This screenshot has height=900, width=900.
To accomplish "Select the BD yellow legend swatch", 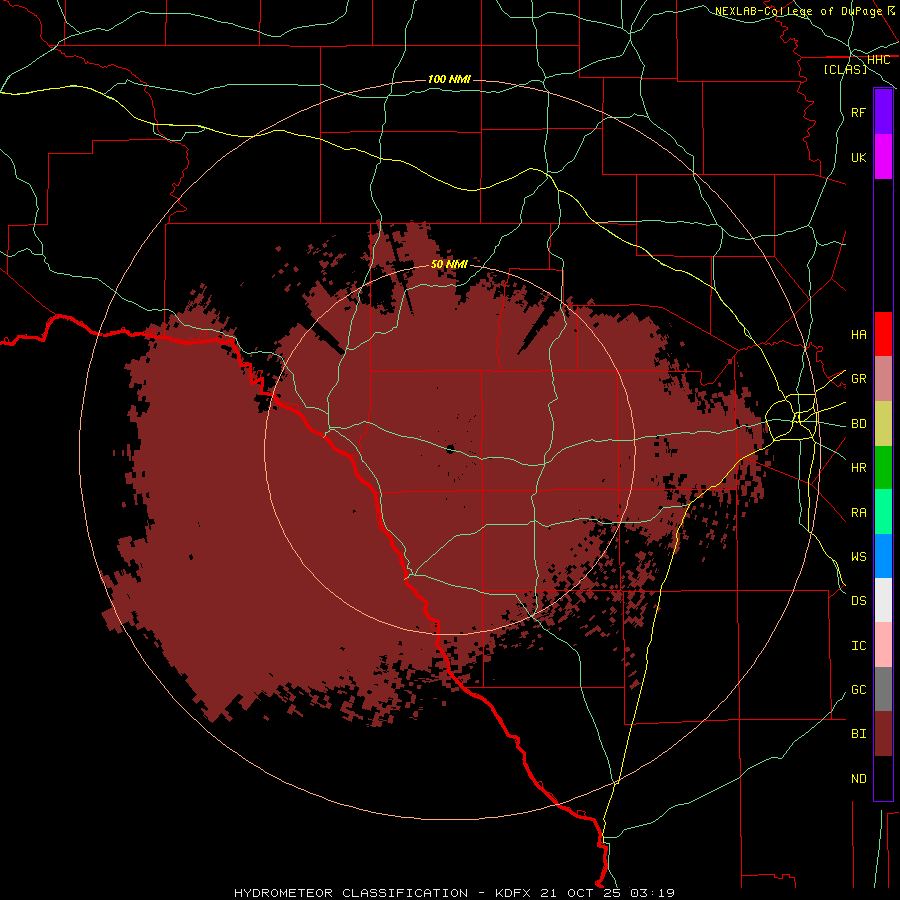I will coord(883,424).
